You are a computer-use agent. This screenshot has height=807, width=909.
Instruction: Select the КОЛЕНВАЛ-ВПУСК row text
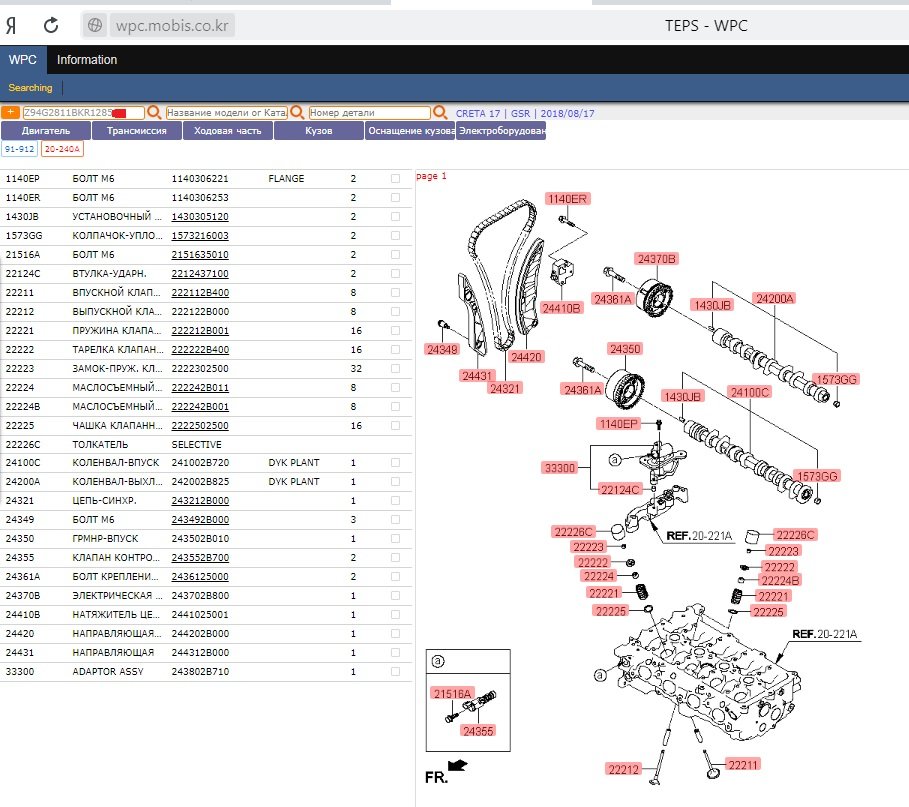(x=115, y=463)
